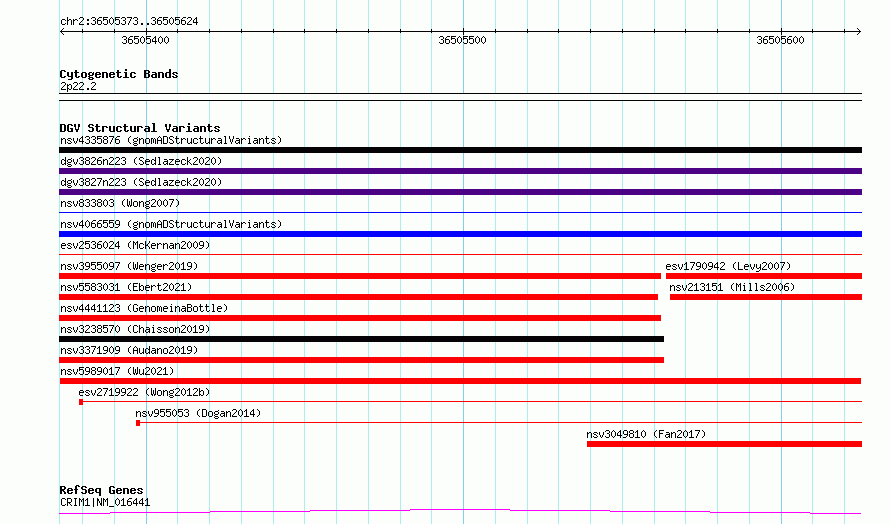Select the 2p22.2 band label
This screenshot has width=890, height=524.
[x=78, y=86]
